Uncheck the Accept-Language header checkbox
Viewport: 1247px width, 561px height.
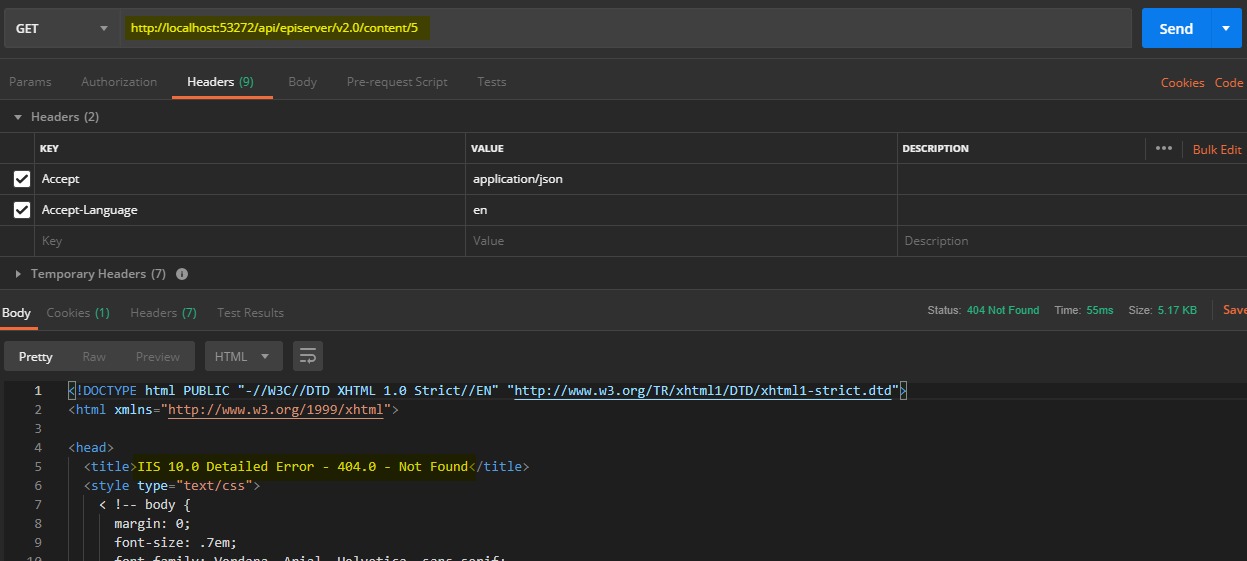tap(22, 210)
